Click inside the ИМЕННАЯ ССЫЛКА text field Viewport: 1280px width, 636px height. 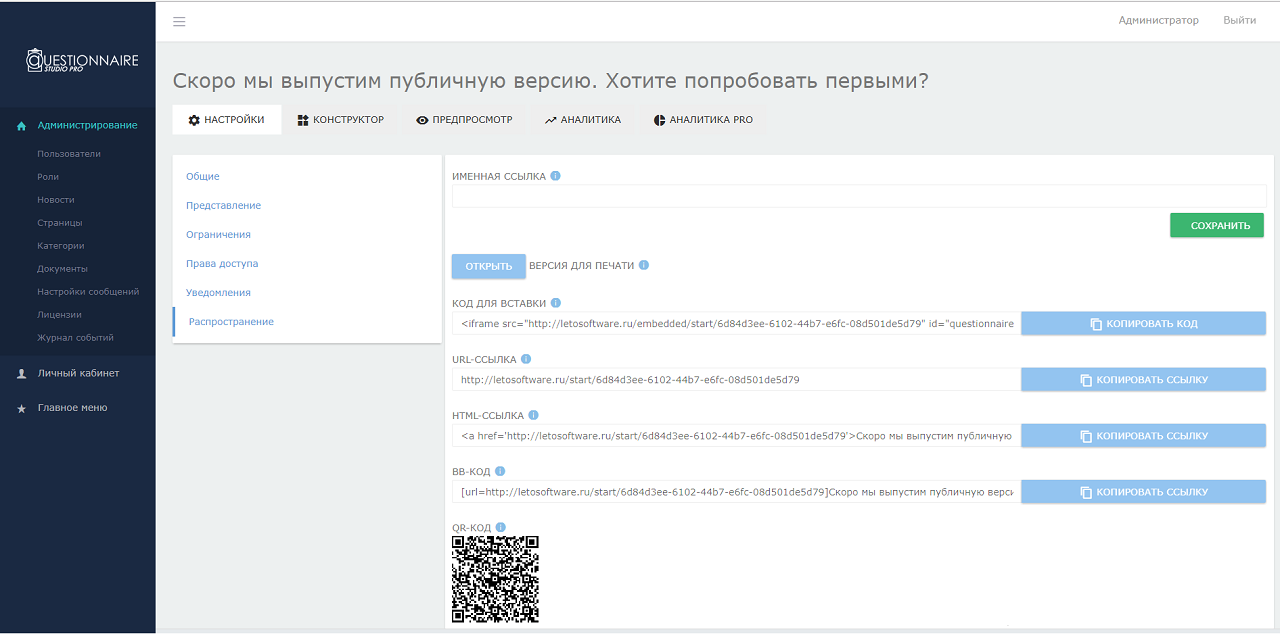858,196
